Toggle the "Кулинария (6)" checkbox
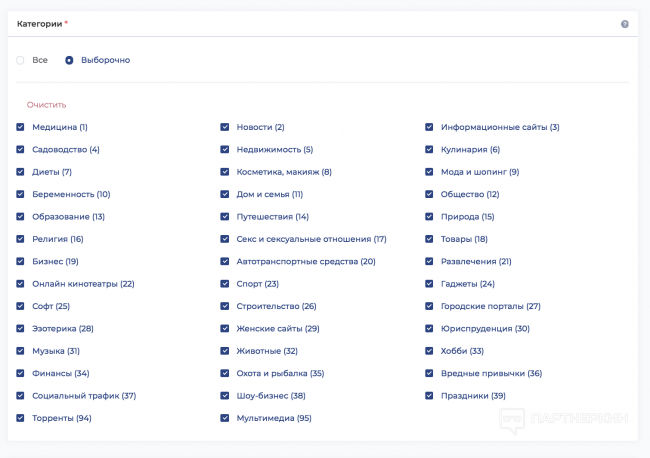Viewport: 650px width, 458px height. point(430,150)
